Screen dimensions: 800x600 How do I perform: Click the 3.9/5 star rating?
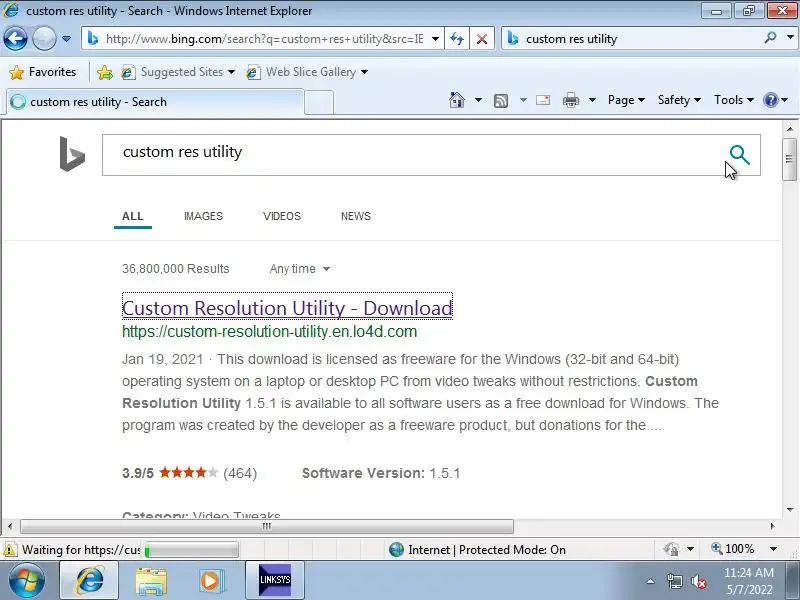pos(189,473)
